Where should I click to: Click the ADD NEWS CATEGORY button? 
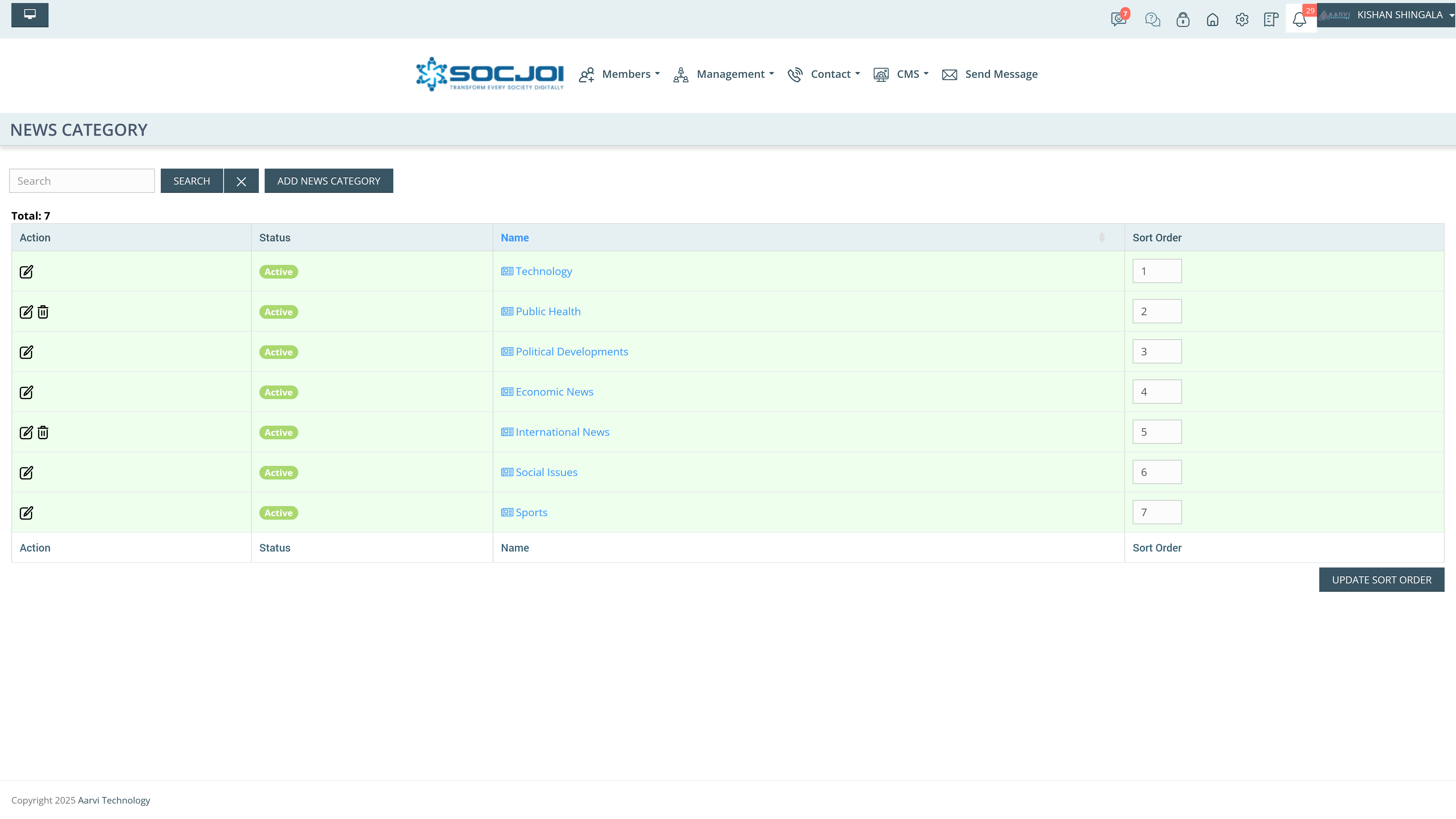329,181
